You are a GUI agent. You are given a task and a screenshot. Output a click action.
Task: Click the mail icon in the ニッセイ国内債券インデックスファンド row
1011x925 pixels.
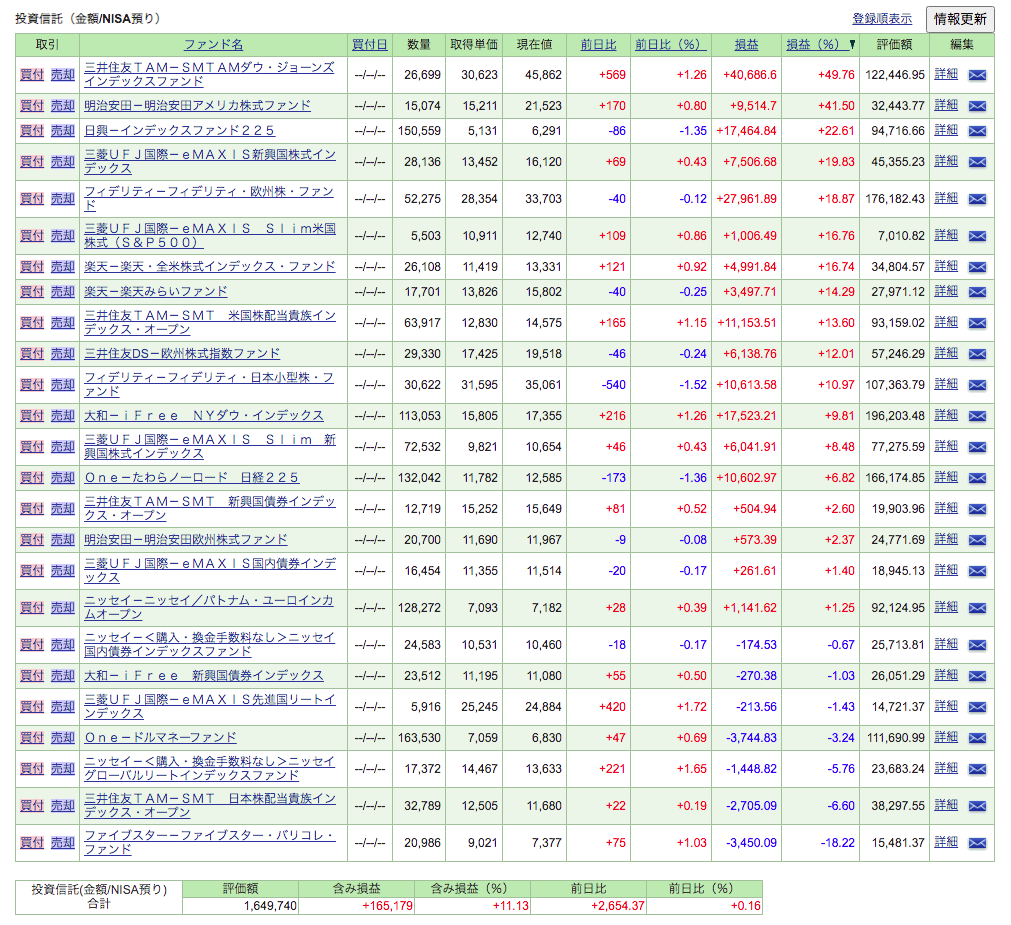coord(977,645)
